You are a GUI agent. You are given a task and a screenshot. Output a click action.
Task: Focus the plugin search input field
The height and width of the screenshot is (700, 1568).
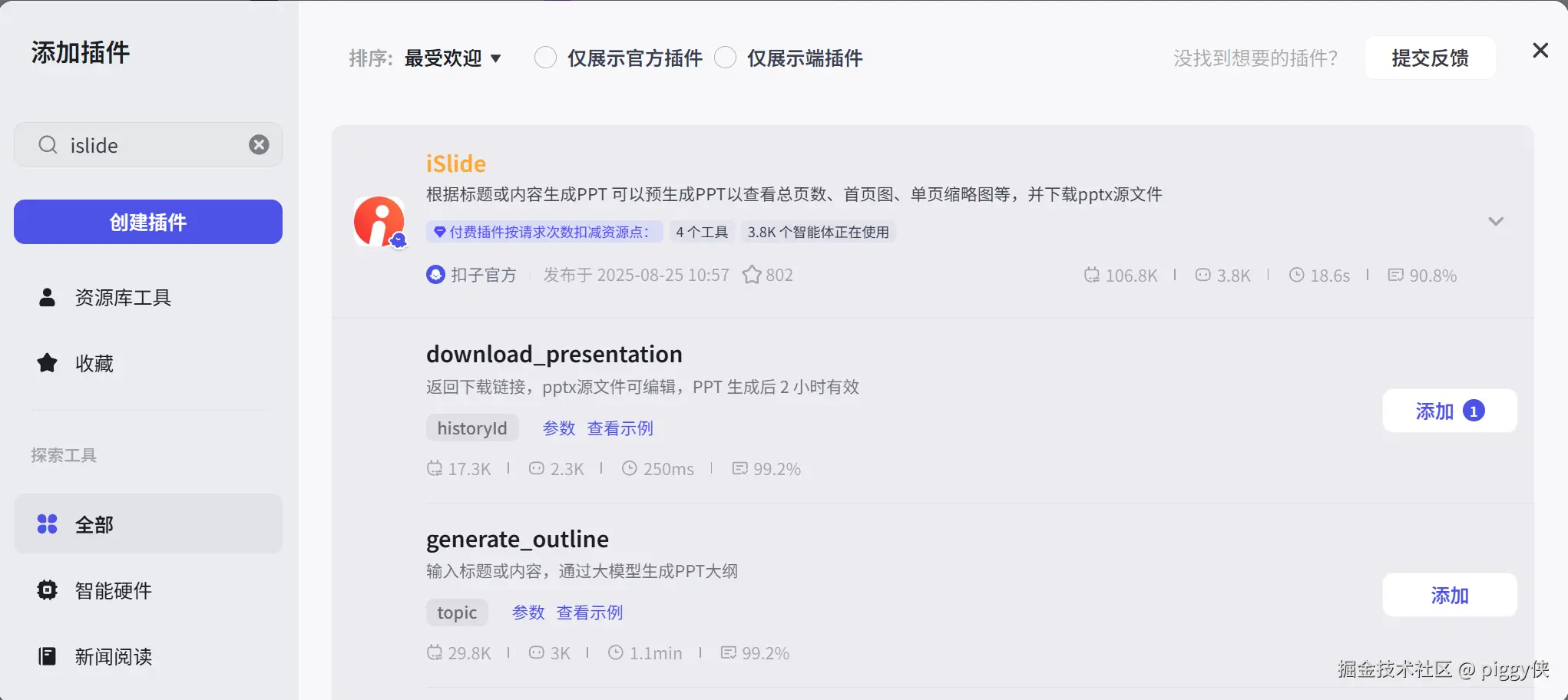148,144
